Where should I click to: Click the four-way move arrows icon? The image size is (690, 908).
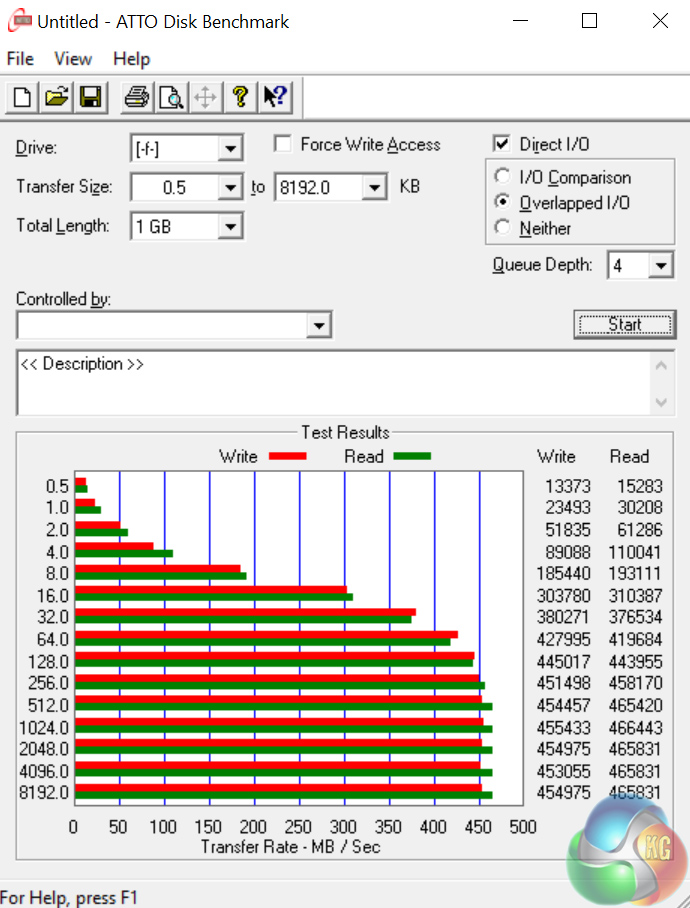[x=205, y=97]
